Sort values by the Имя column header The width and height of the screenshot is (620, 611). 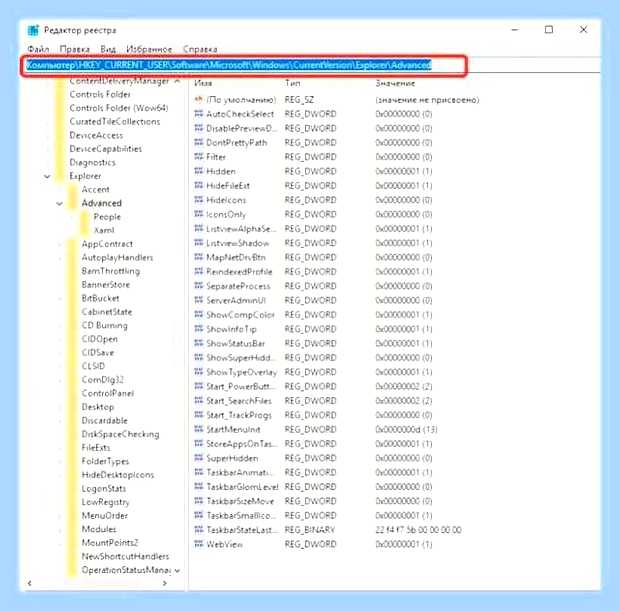point(203,83)
